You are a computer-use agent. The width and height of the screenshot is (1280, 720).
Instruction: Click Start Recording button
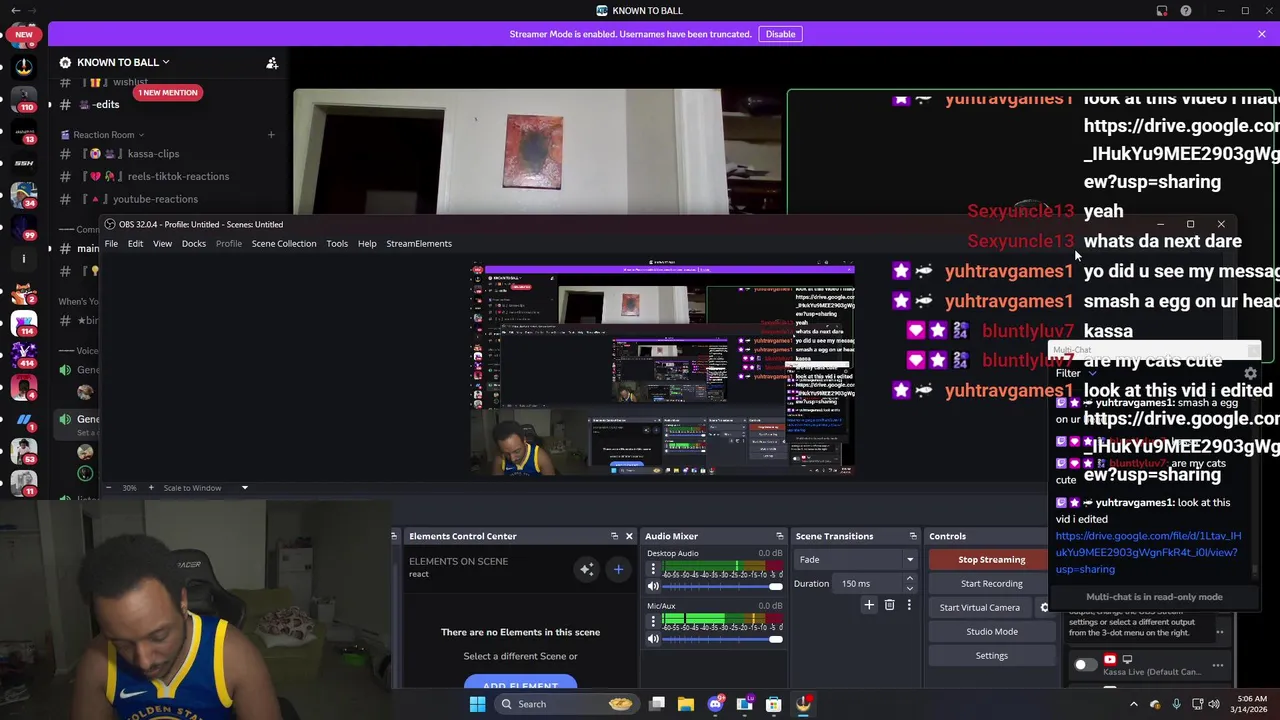[x=991, y=583]
